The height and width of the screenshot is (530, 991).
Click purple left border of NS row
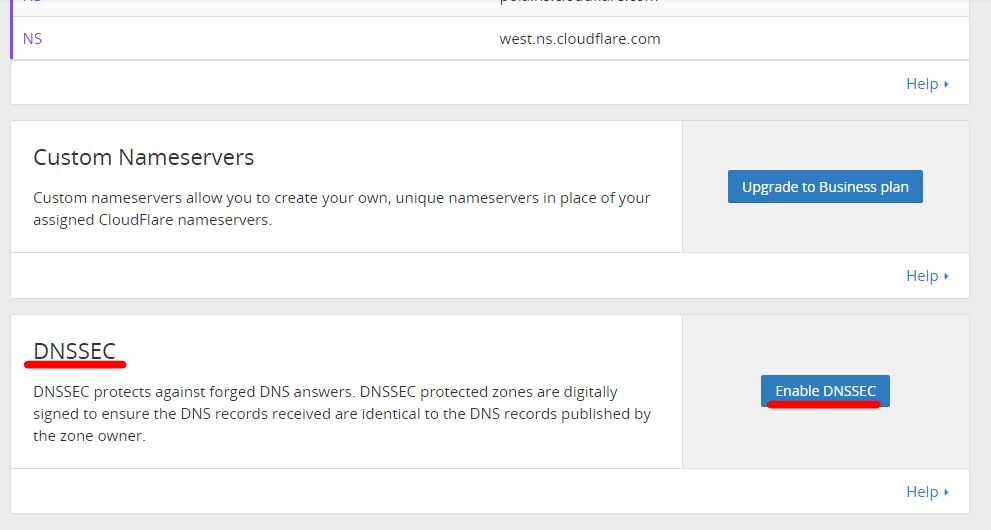point(12,39)
